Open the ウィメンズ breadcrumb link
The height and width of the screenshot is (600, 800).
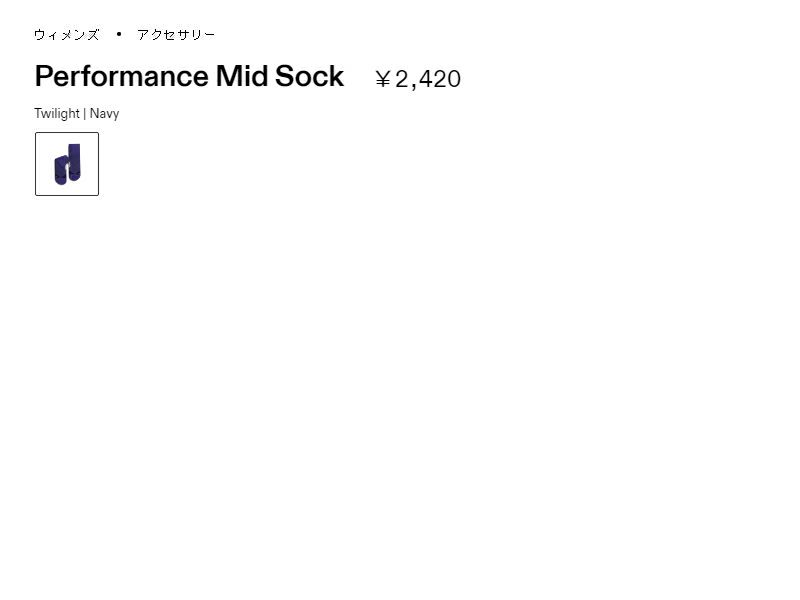coord(67,35)
